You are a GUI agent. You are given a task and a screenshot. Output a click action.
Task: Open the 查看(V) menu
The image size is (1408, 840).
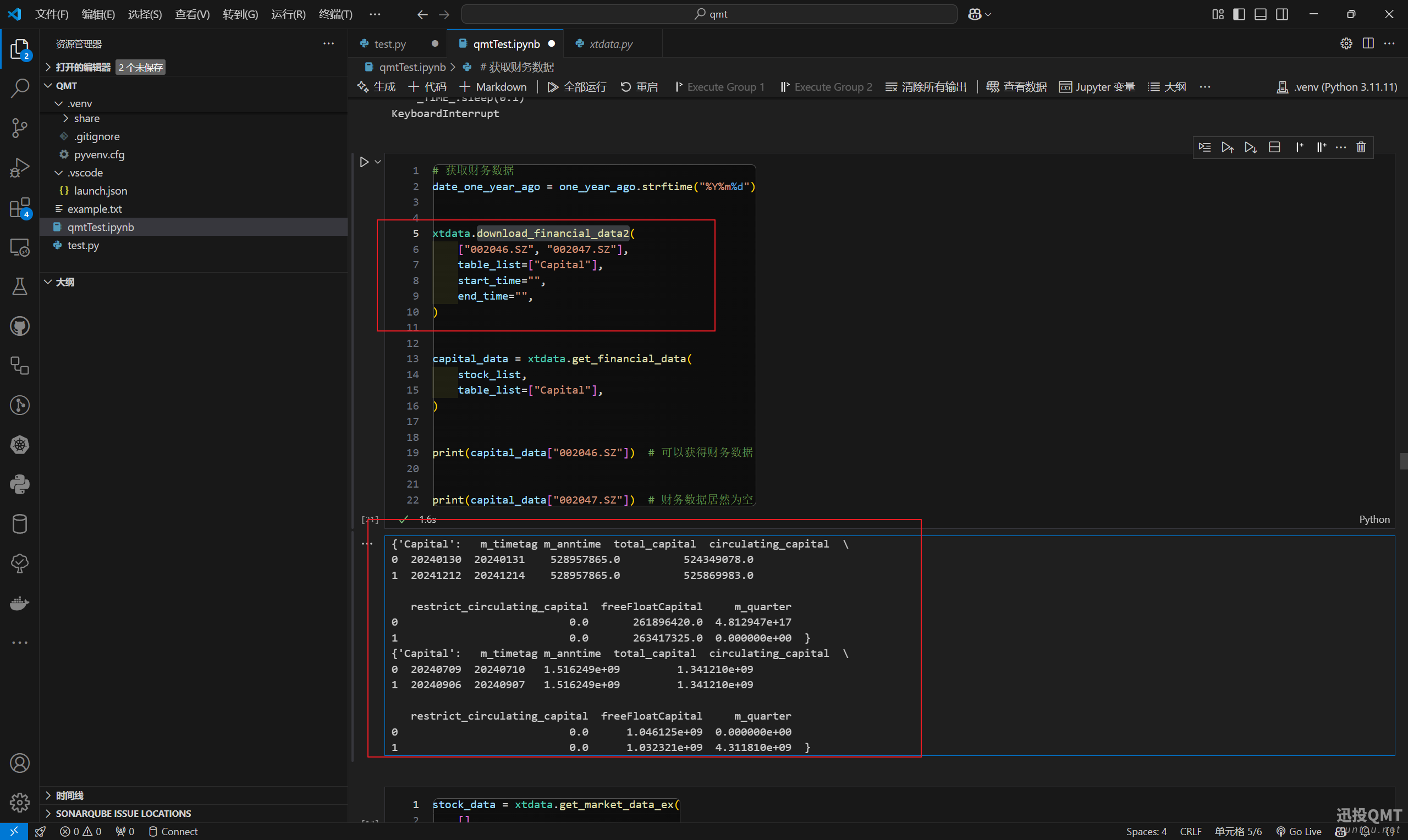click(x=192, y=14)
